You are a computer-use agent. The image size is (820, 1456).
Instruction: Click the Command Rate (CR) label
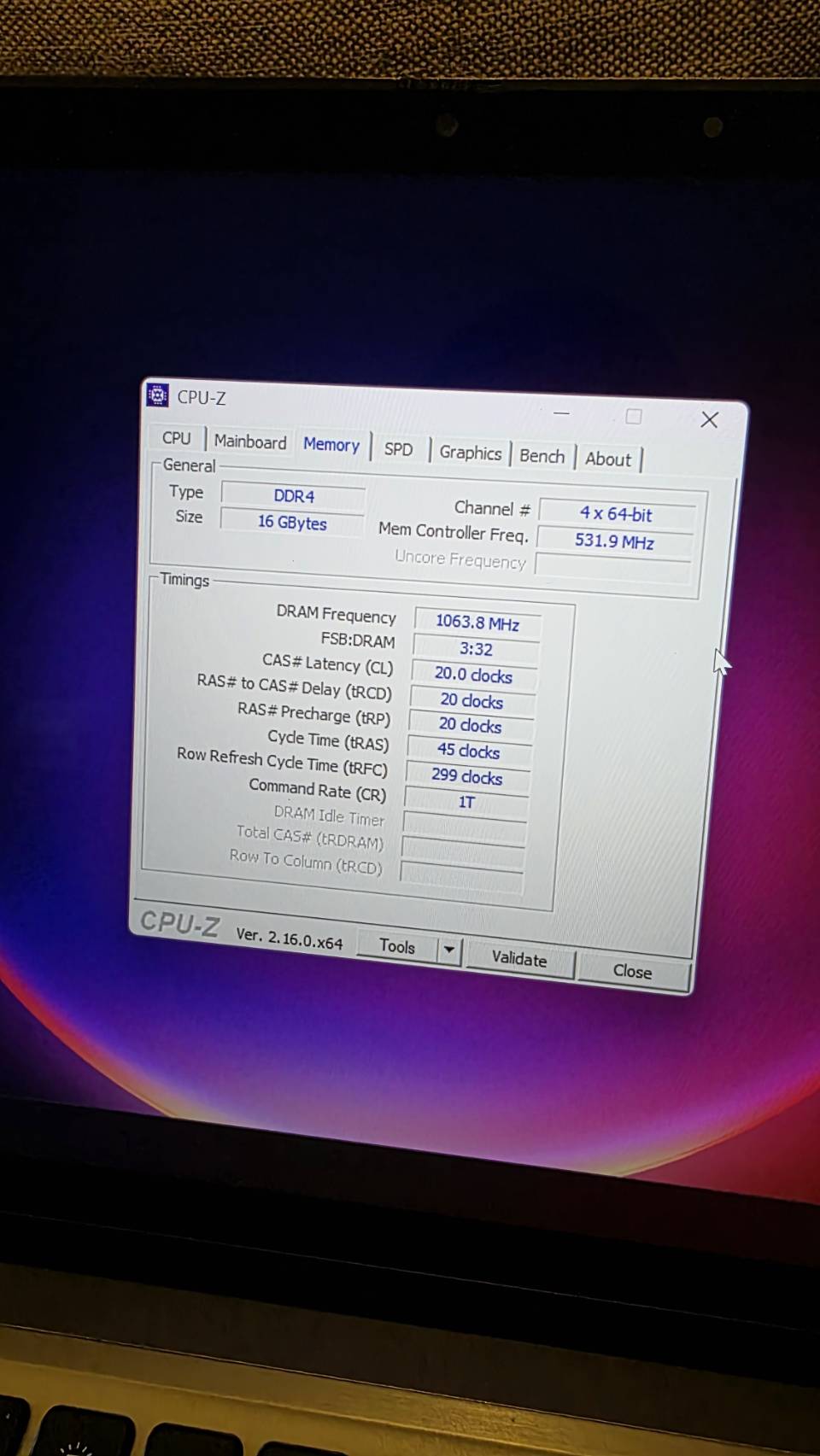click(x=317, y=789)
